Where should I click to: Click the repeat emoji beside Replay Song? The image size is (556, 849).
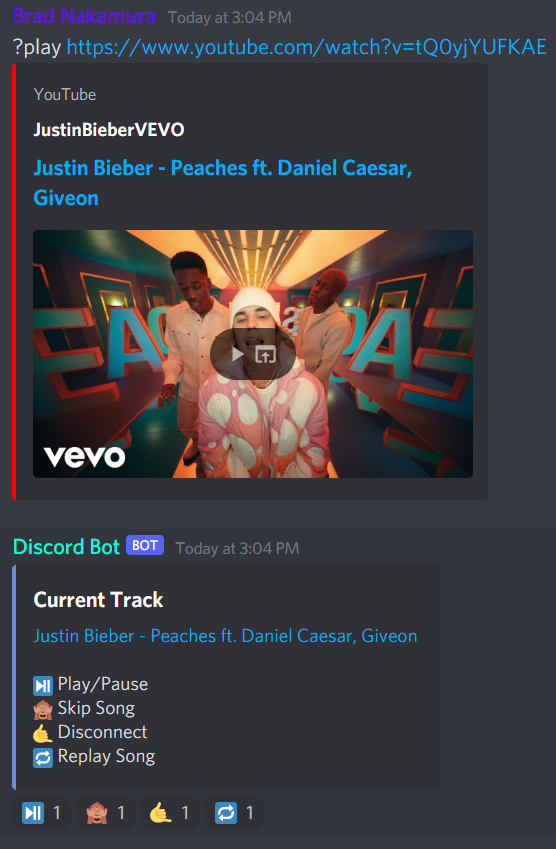[x=43, y=757]
